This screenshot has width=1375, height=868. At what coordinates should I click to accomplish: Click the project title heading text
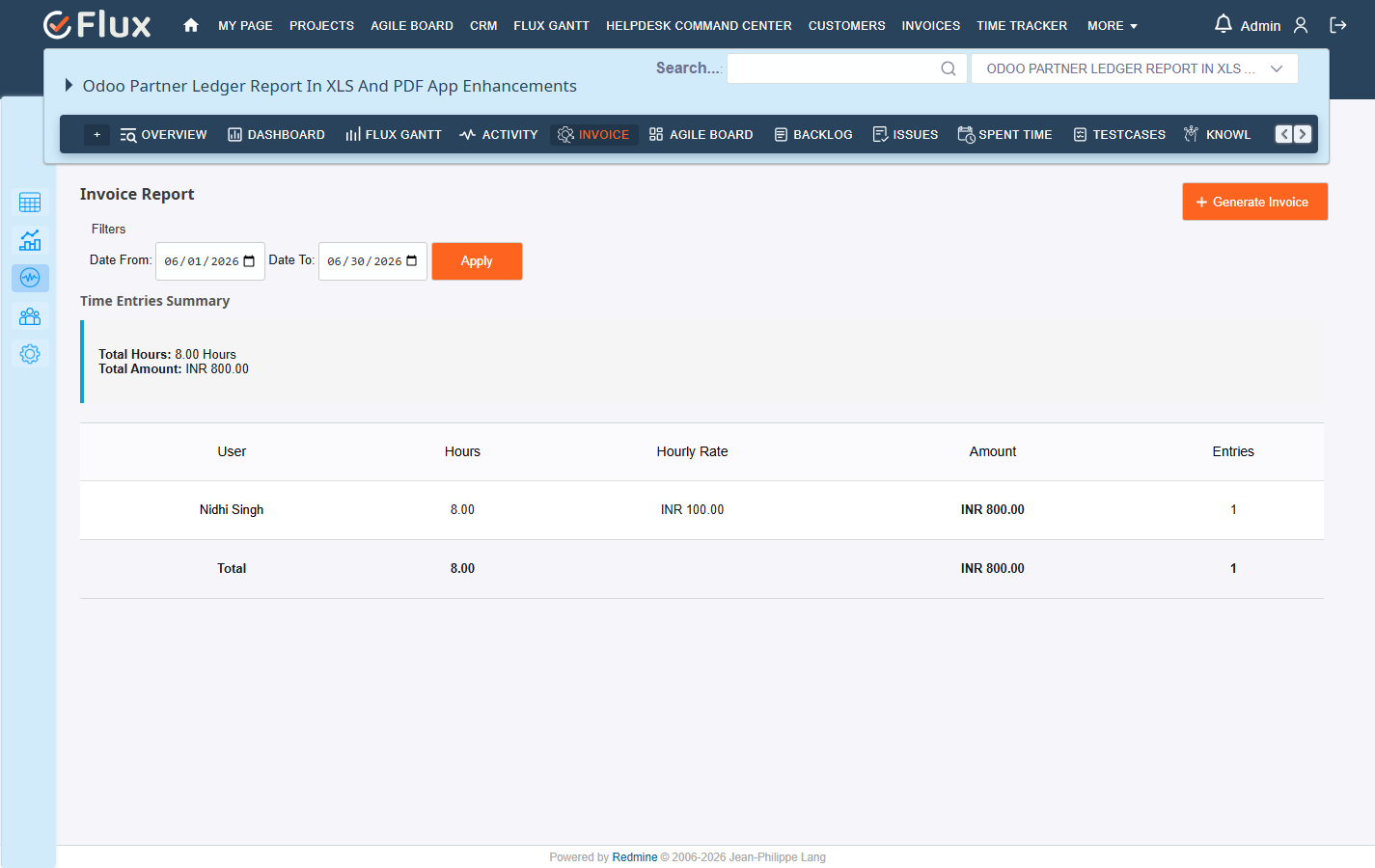(329, 86)
